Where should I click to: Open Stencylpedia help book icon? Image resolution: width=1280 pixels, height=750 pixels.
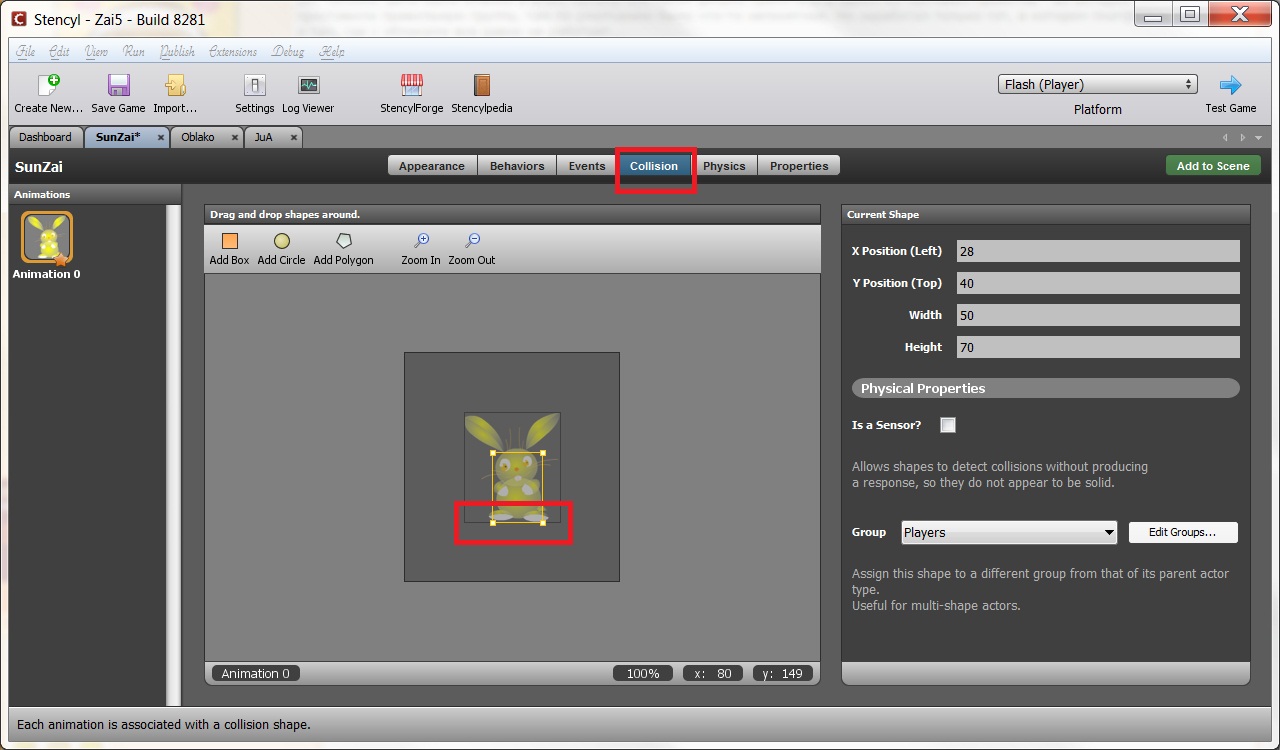click(x=482, y=86)
